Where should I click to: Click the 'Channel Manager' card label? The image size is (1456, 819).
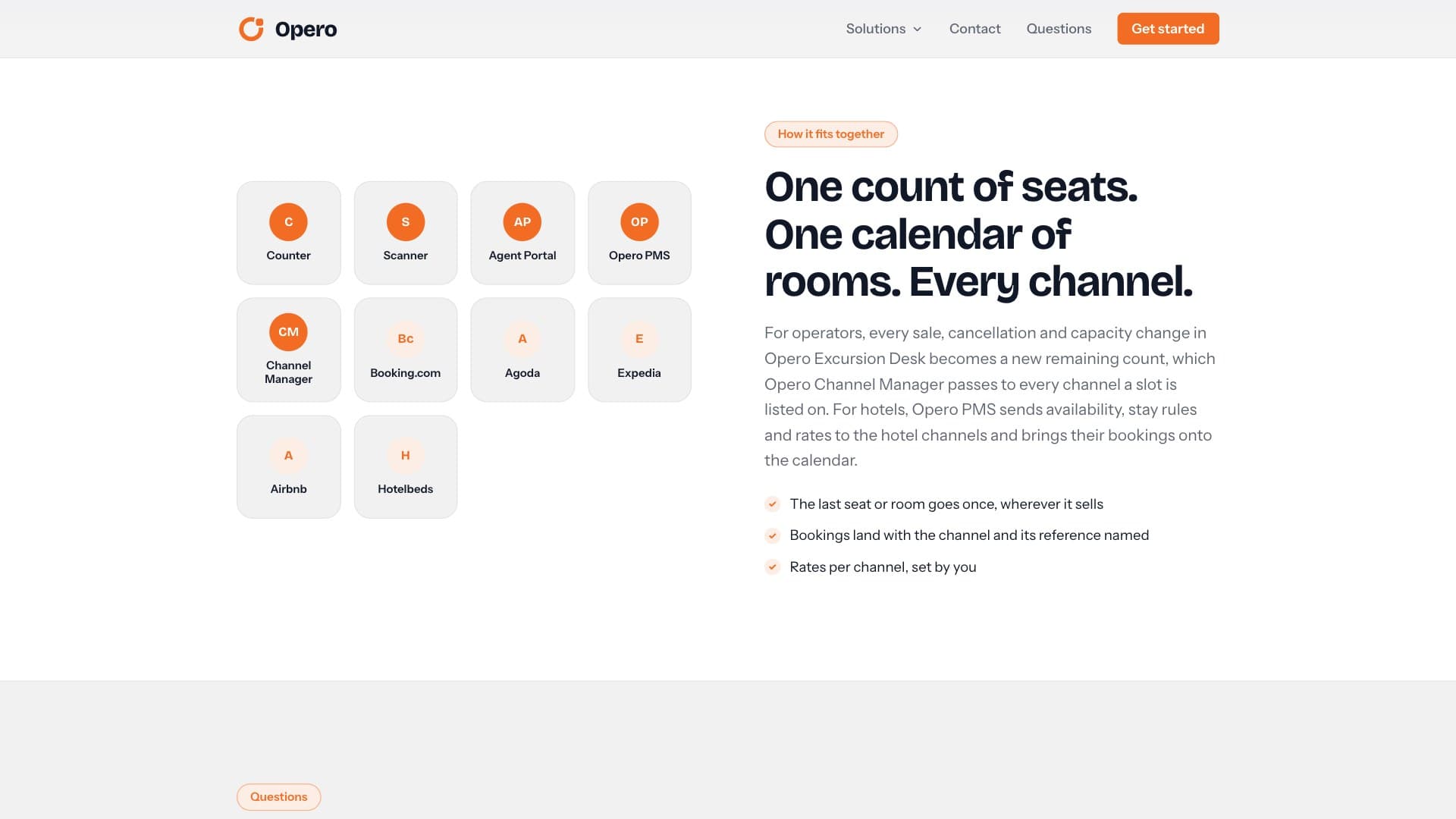point(288,372)
